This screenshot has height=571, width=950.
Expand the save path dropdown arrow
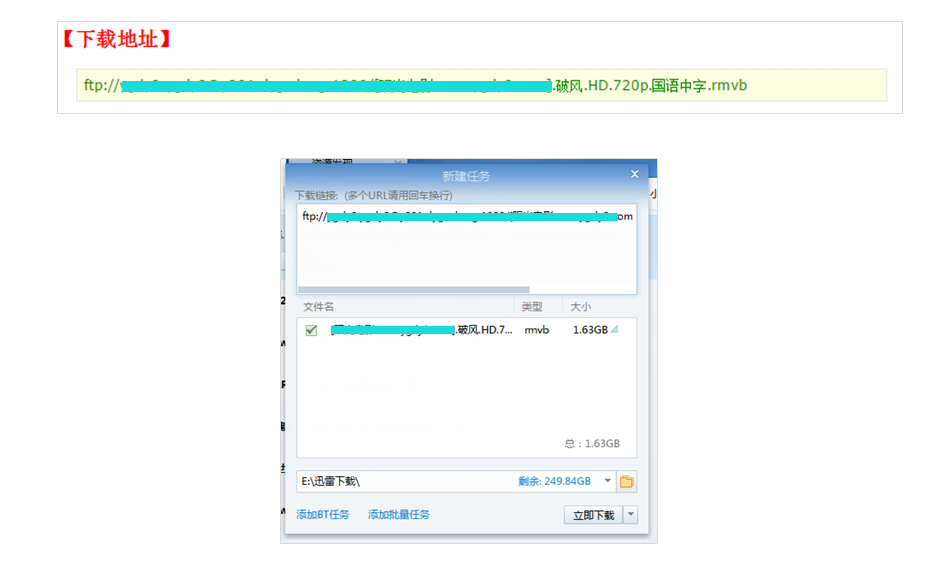click(x=607, y=481)
